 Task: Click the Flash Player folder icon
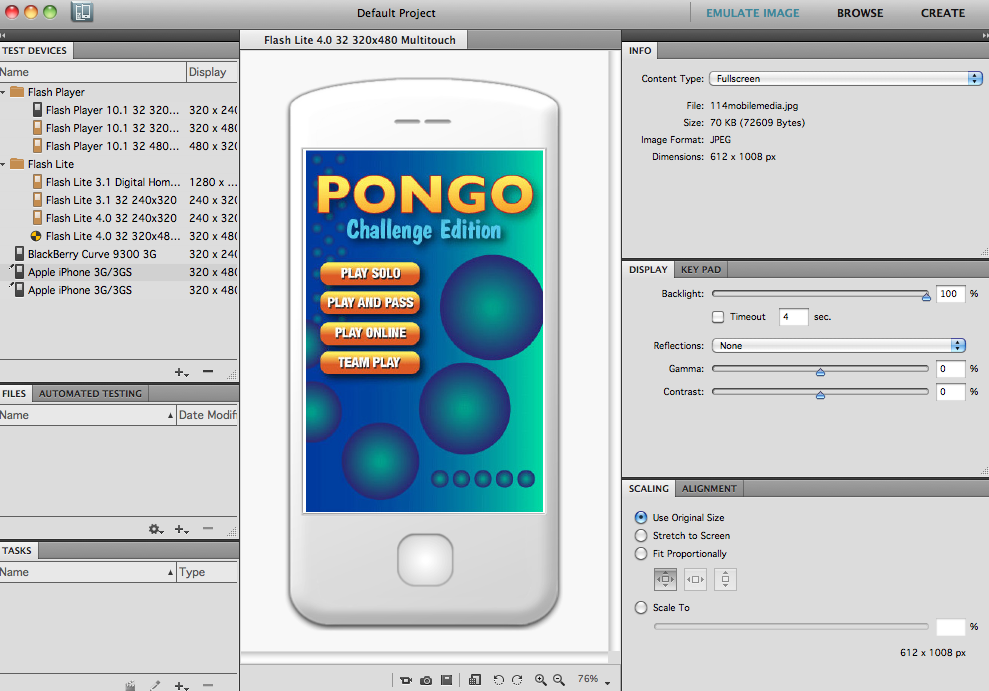click(17, 92)
